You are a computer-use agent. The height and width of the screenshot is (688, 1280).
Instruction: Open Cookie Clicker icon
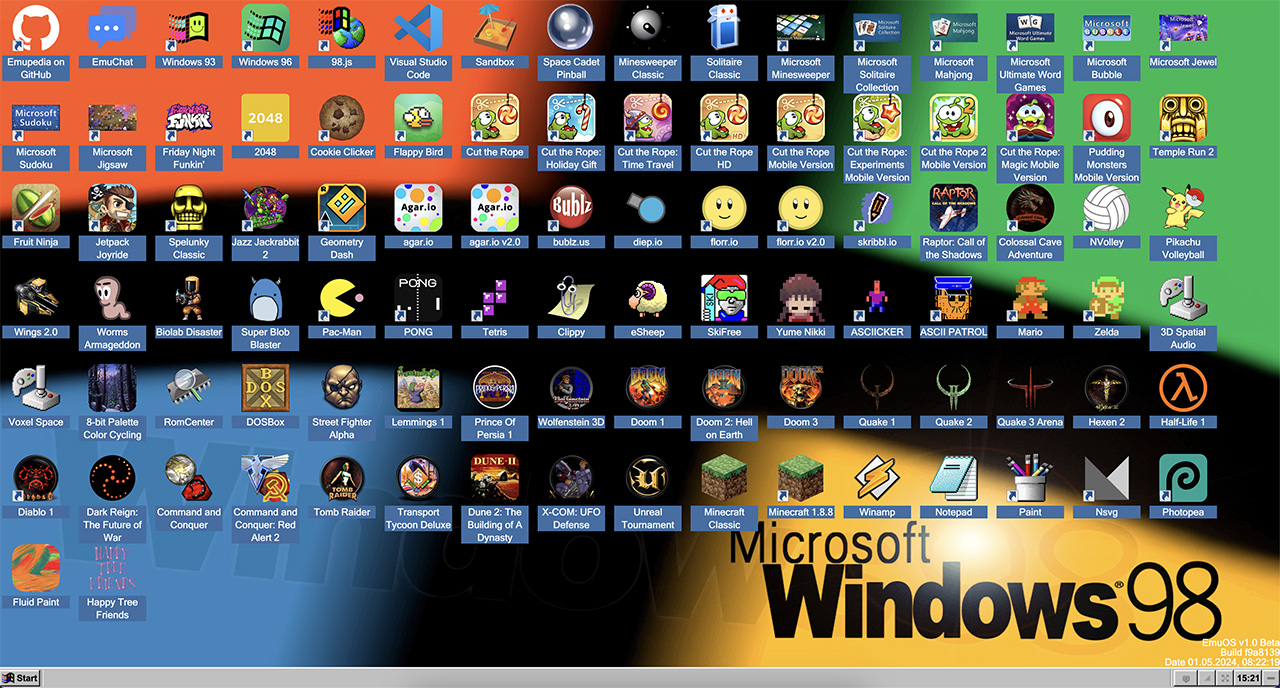(342, 118)
